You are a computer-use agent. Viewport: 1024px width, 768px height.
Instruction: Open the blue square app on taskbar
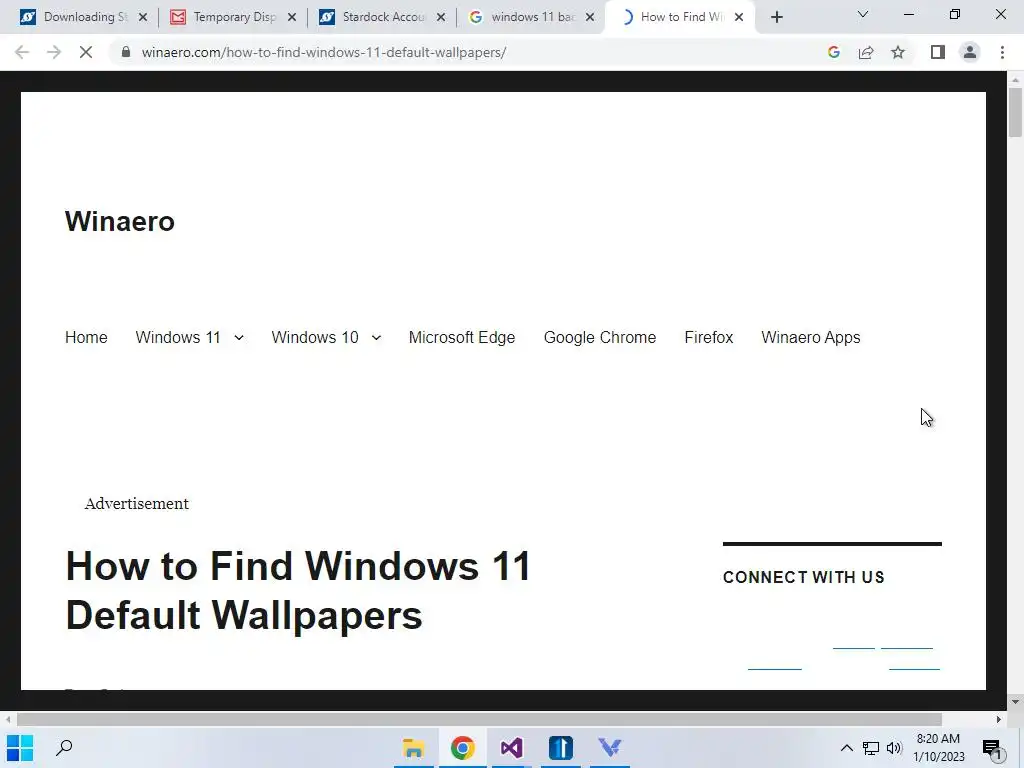560,748
